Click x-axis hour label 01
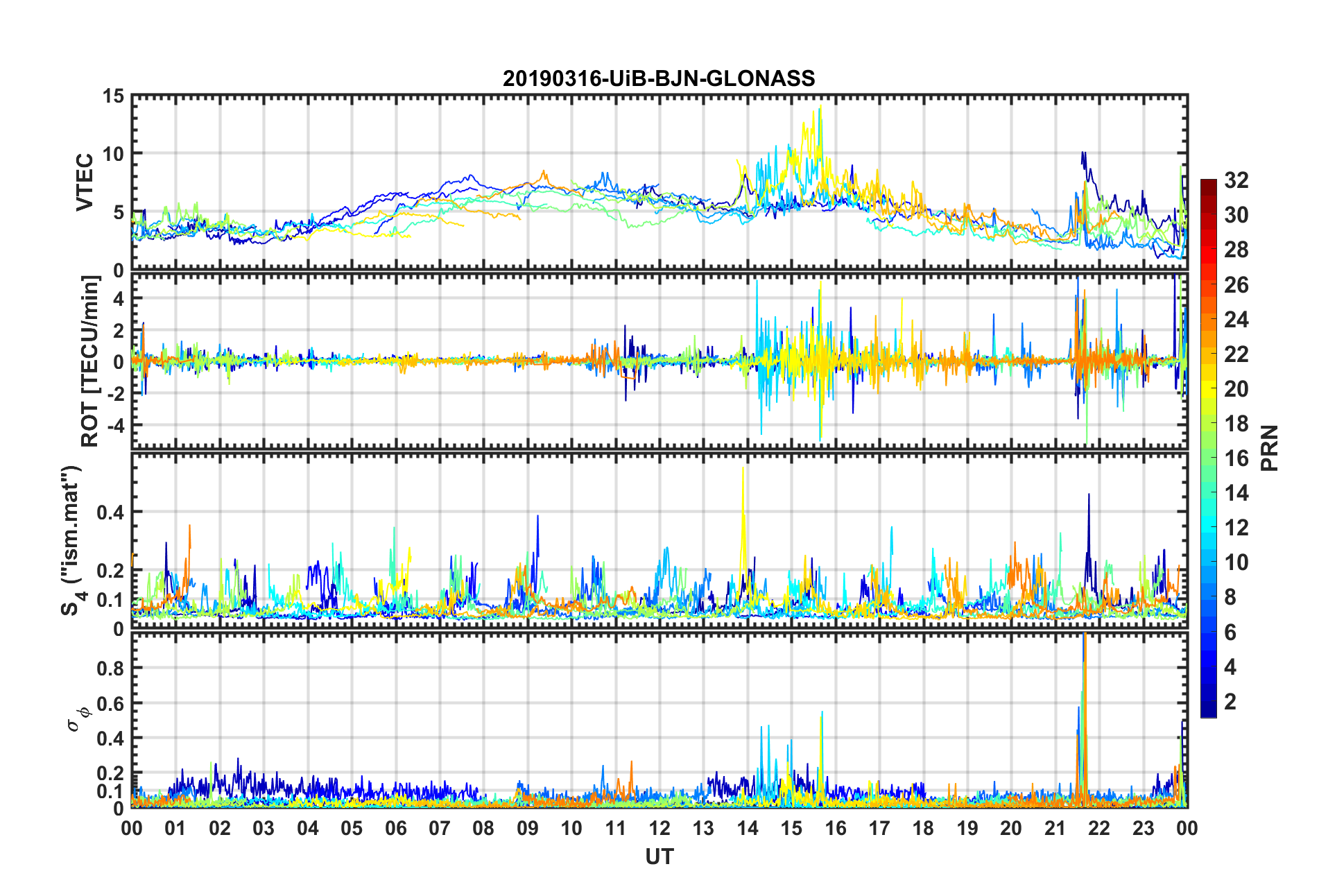1319x896 pixels. [175, 828]
